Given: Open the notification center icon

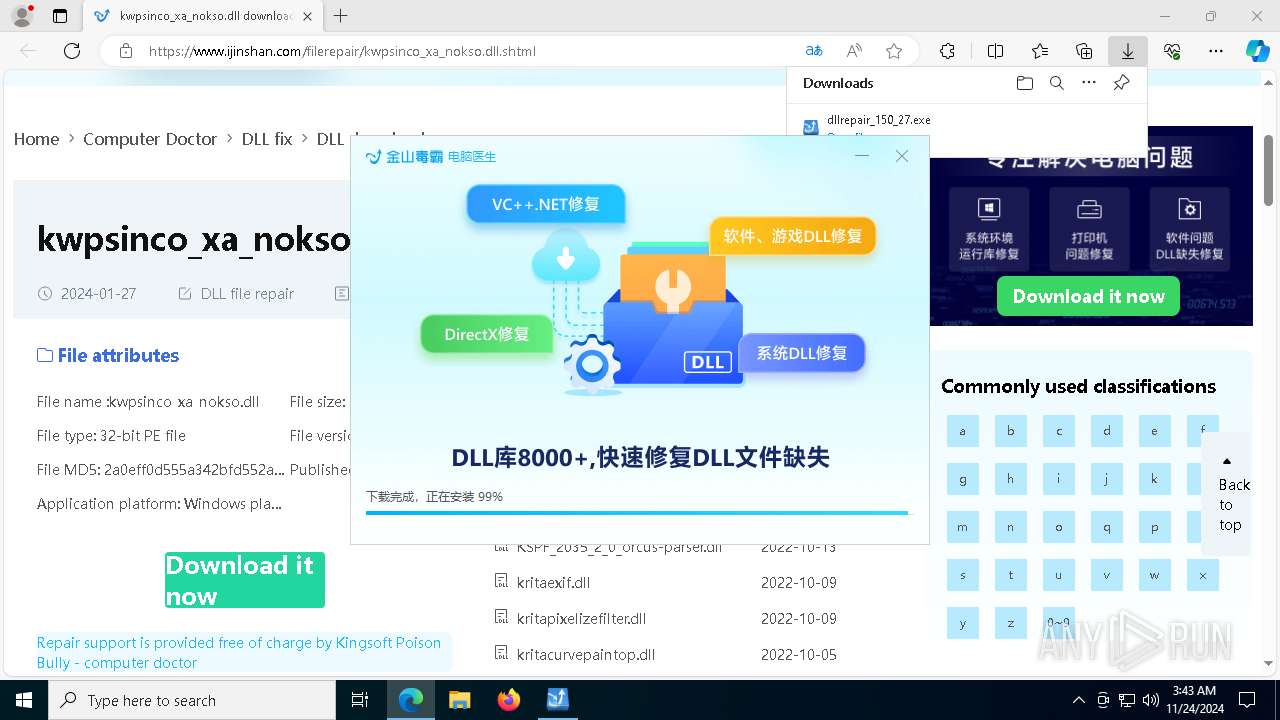Looking at the screenshot, I should (1247, 700).
